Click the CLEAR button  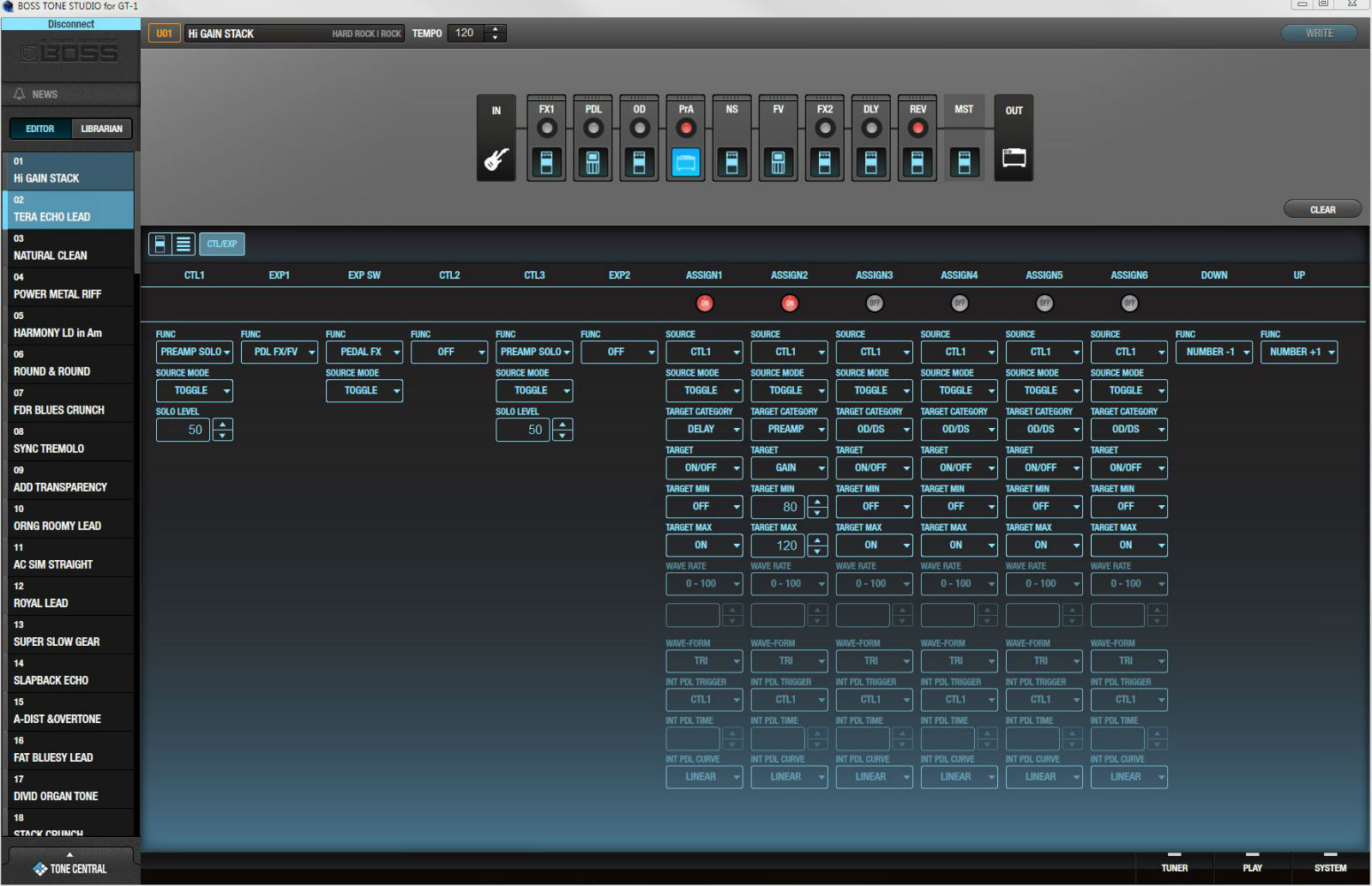(1322, 209)
